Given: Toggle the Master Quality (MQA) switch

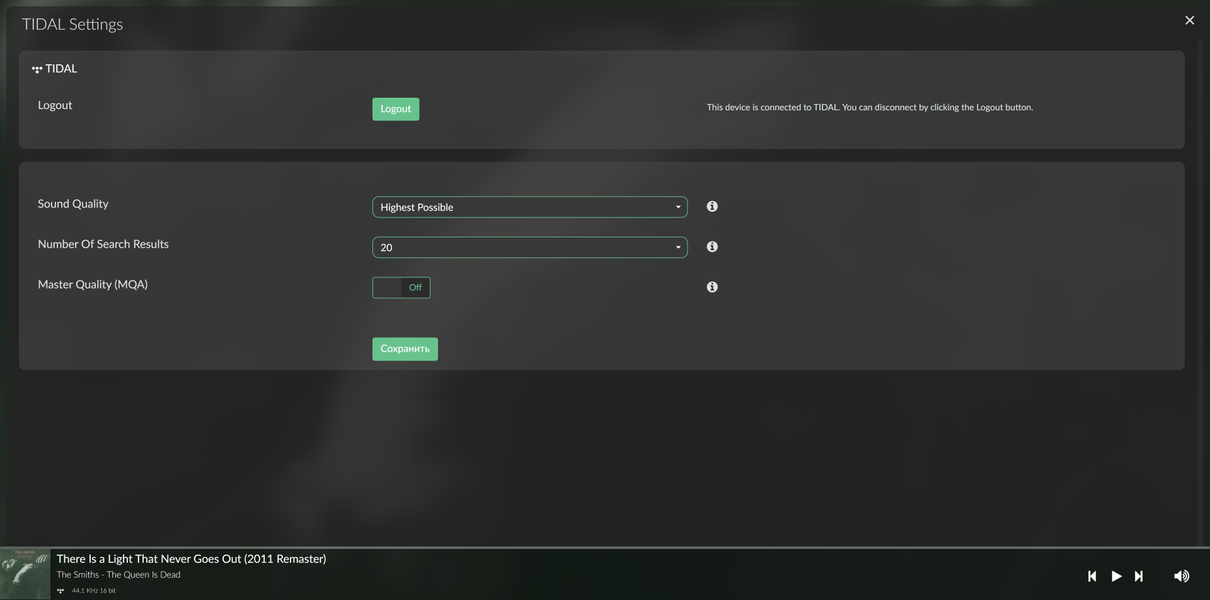Looking at the screenshot, I should [x=401, y=287].
